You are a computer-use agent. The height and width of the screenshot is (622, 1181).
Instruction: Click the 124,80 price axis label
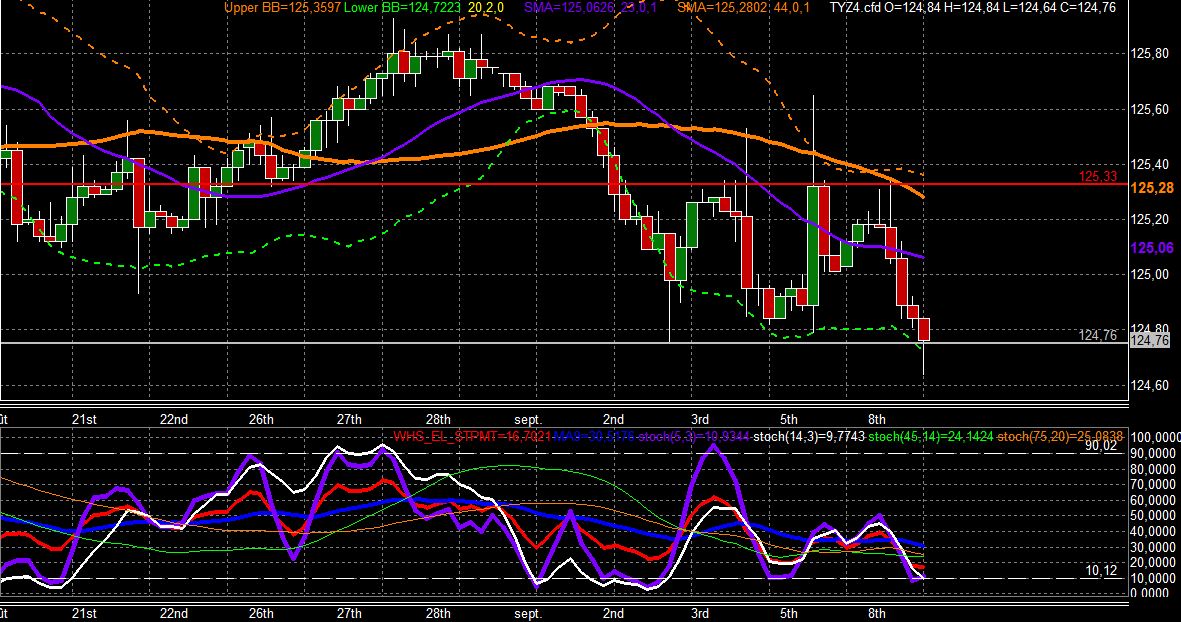point(1150,329)
